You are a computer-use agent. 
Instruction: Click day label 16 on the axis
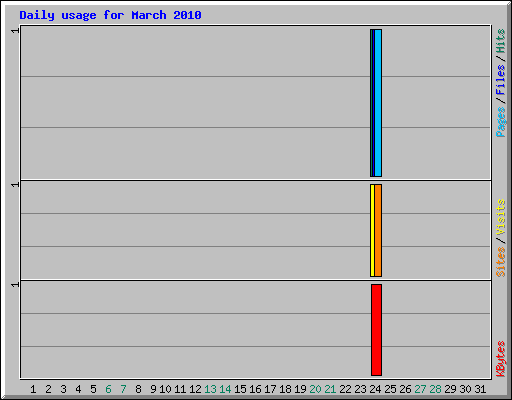(x=255, y=389)
